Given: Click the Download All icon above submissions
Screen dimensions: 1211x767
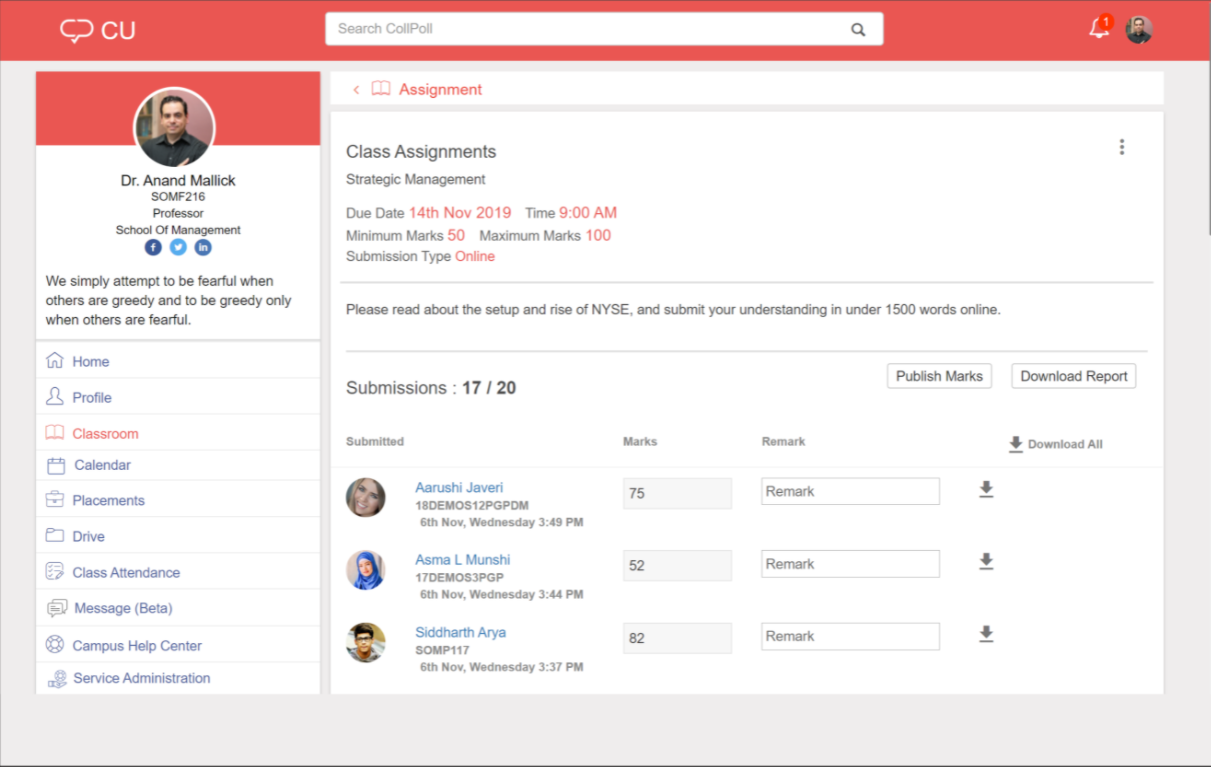Looking at the screenshot, I should (1015, 444).
